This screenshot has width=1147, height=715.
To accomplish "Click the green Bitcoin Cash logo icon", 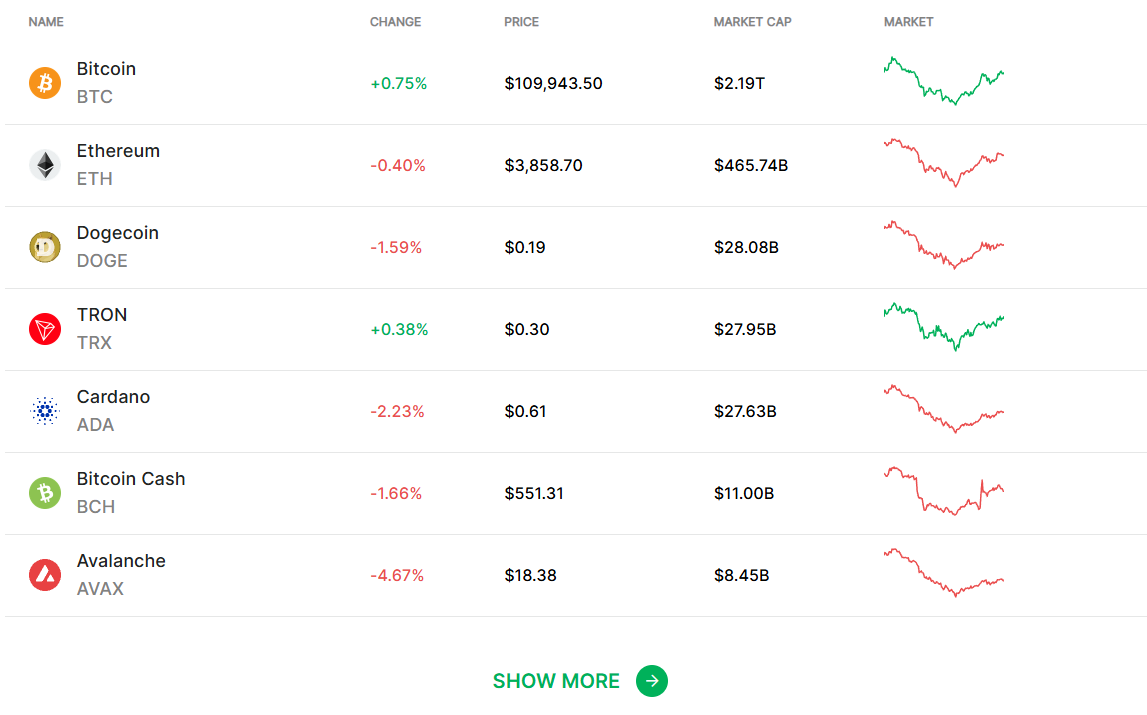I will (x=45, y=493).
